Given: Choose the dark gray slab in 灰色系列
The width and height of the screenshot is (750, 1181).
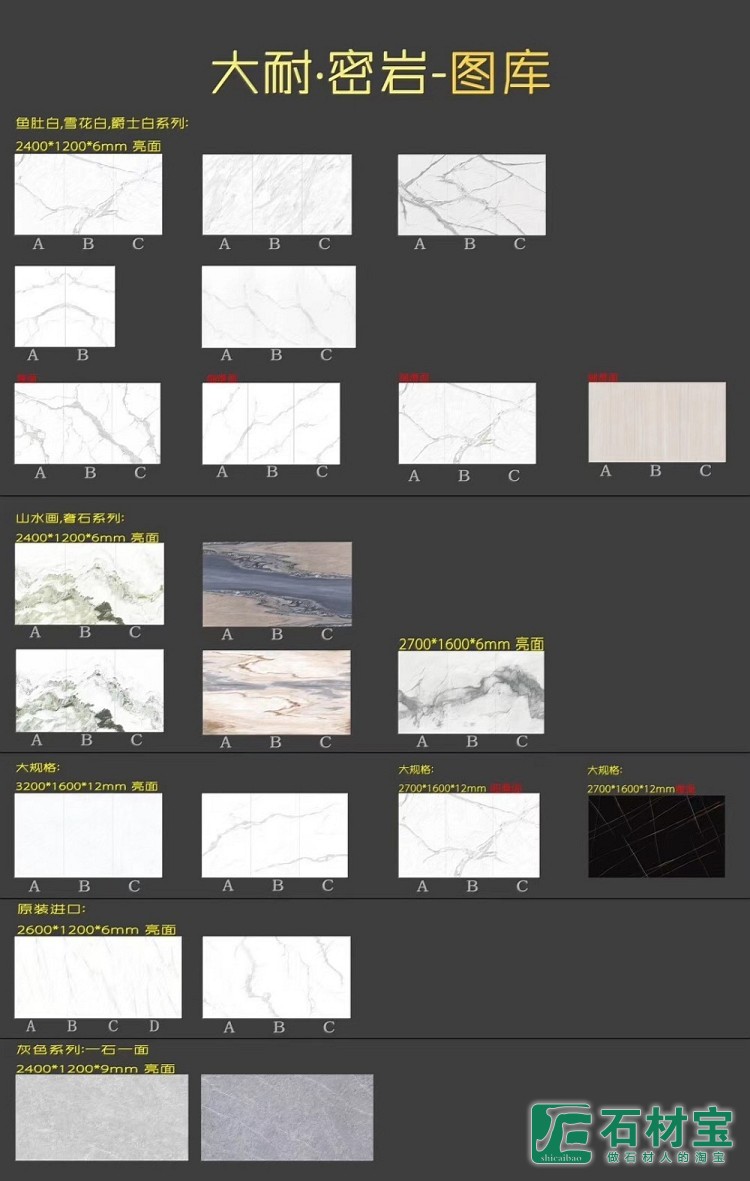Looking at the screenshot, I should [287, 1117].
